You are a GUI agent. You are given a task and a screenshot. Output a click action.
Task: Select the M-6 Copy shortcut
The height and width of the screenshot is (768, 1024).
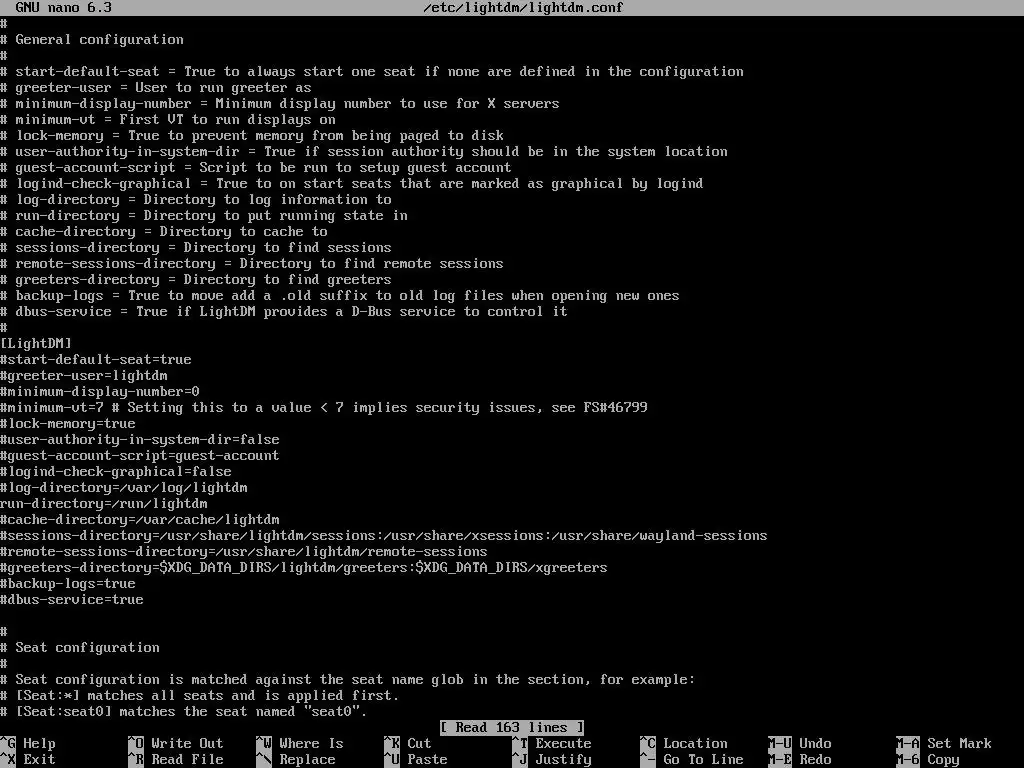[928, 760]
